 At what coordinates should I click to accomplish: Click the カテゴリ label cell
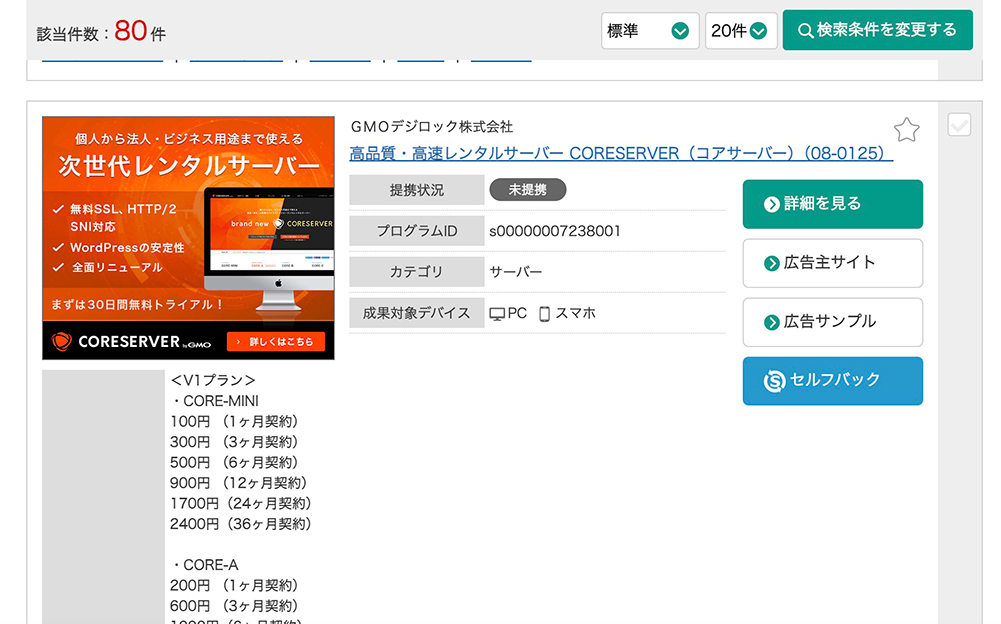pyautogui.click(x=417, y=272)
